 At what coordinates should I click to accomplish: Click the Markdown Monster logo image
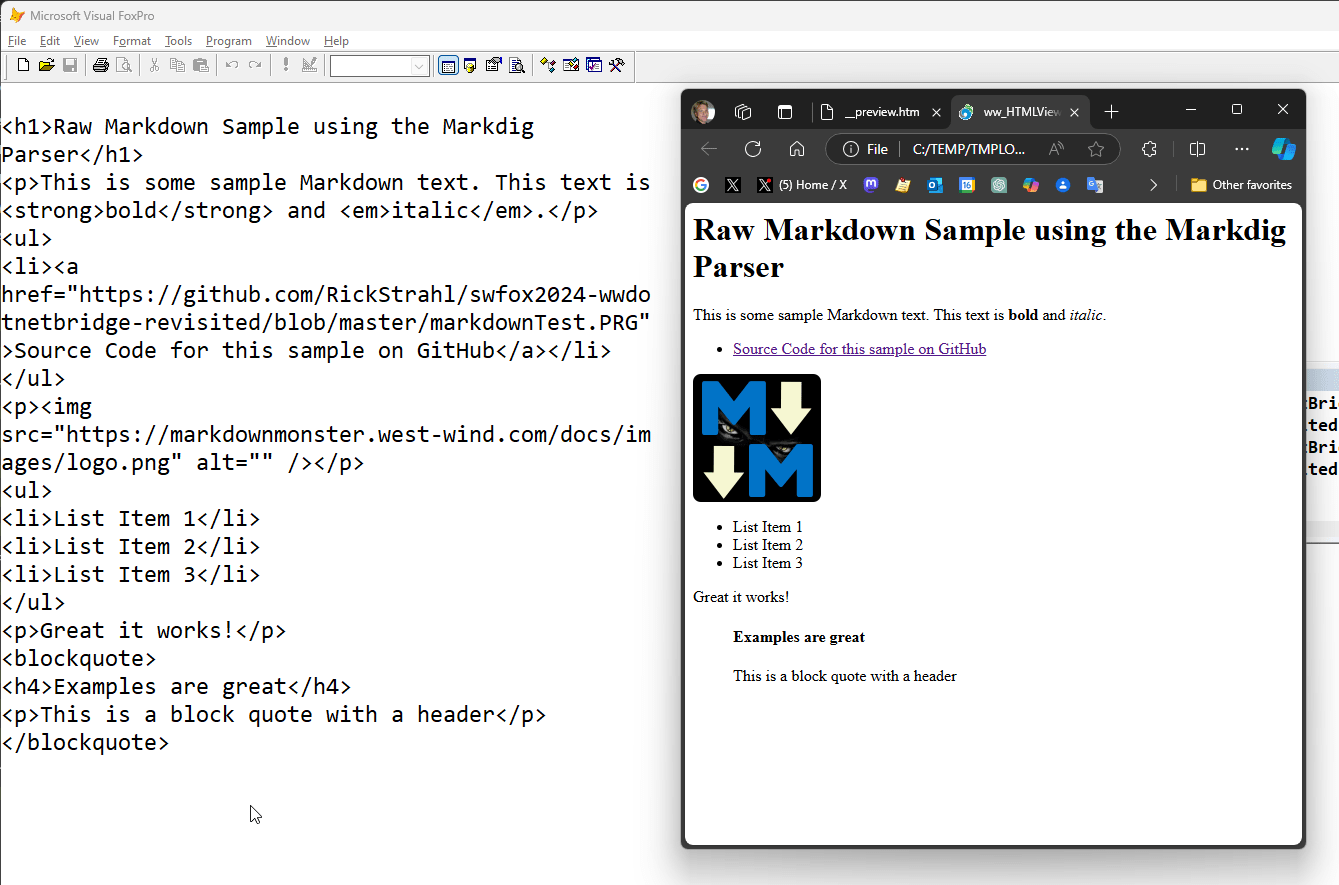tap(757, 438)
